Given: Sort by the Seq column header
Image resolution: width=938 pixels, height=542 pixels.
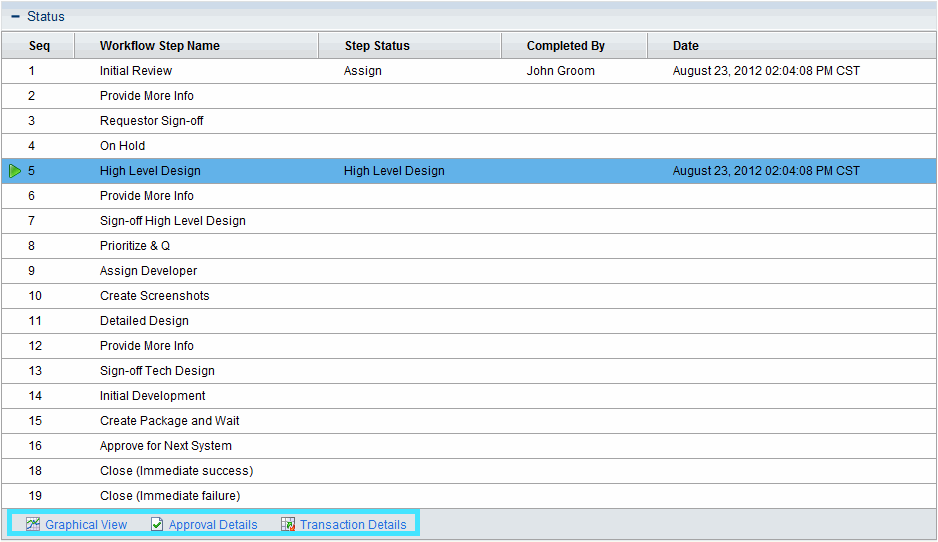Looking at the screenshot, I should (x=39, y=46).
